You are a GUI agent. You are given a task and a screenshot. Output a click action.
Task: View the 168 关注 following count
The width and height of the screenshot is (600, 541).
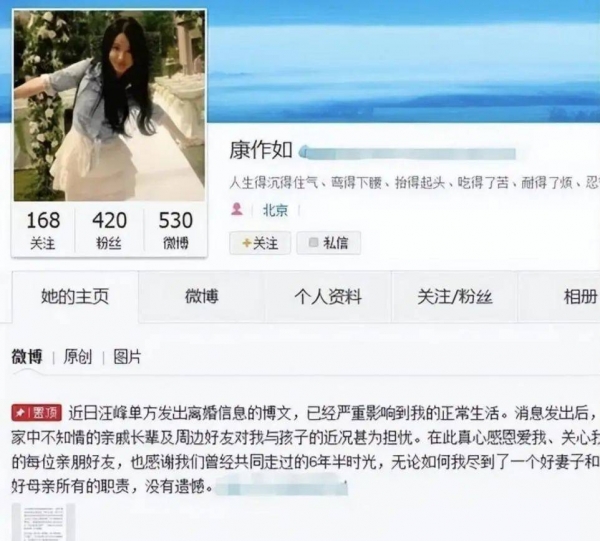(43, 231)
